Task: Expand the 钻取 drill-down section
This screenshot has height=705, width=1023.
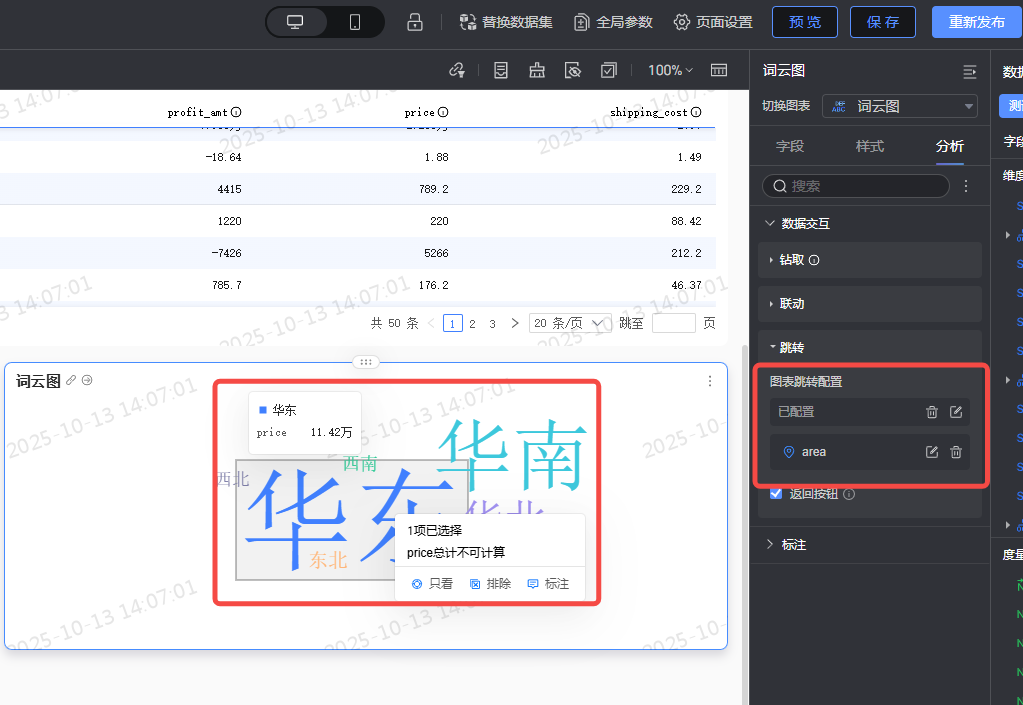Action: (x=792, y=260)
